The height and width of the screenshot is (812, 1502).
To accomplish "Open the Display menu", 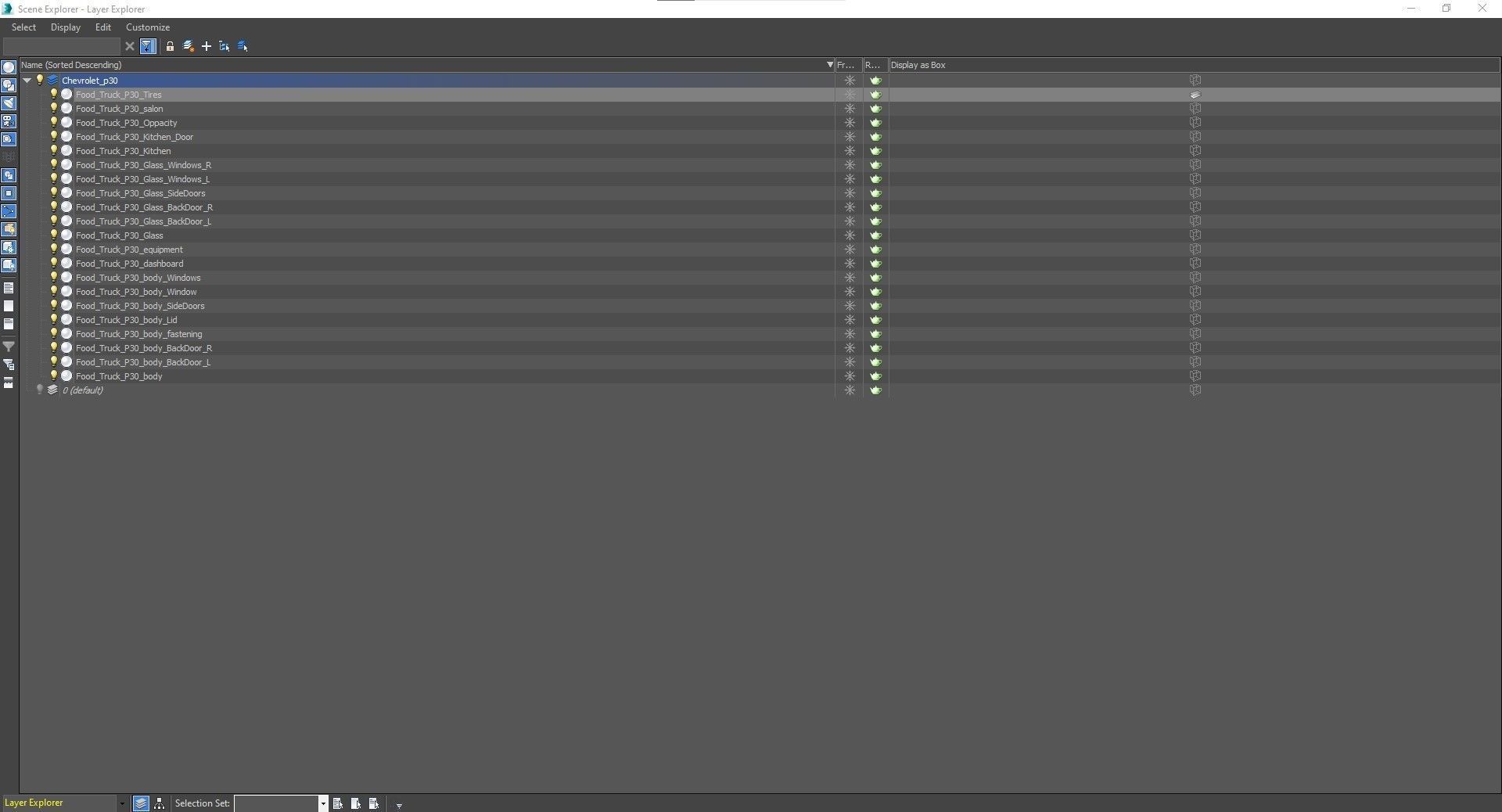I will coord(66,27).
